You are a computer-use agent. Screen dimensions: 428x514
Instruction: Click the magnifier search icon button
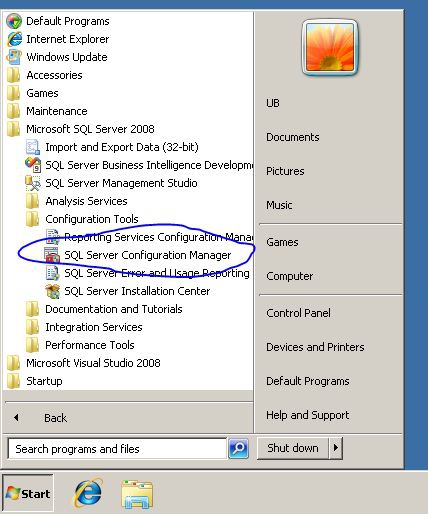pyautogui.click(x=238, y=449)
